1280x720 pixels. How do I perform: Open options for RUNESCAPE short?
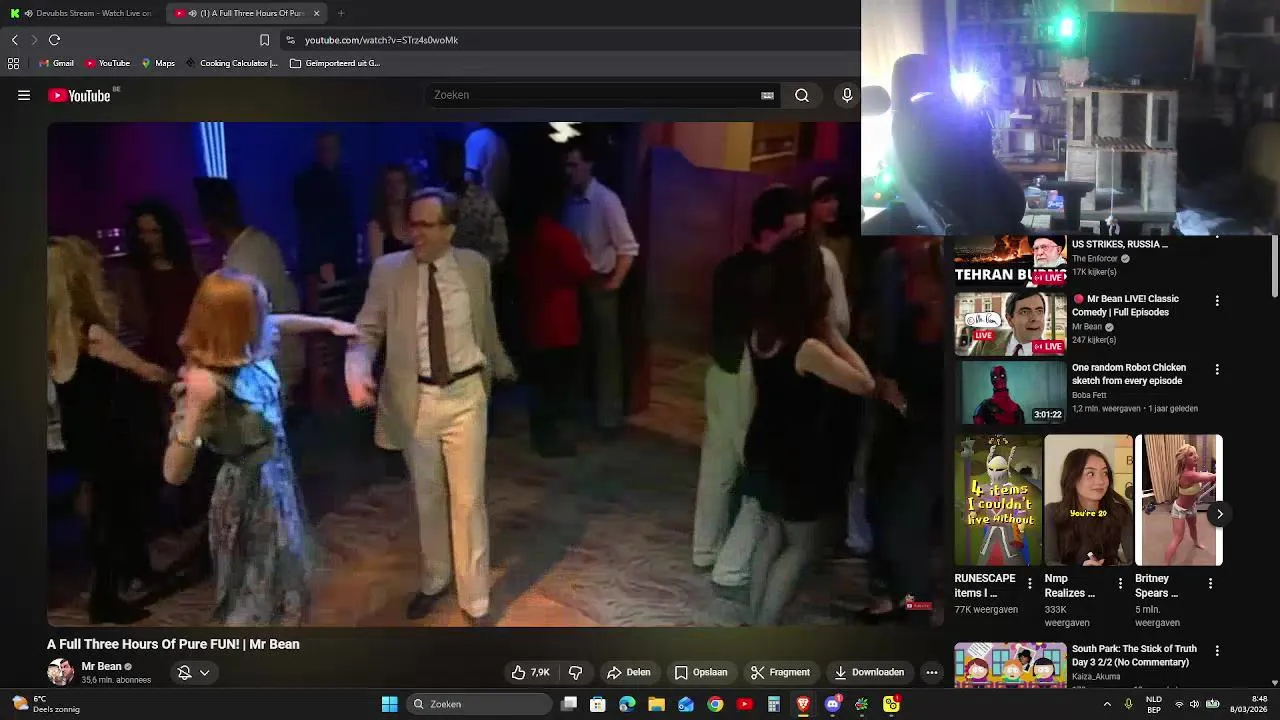coord(1030,583)
